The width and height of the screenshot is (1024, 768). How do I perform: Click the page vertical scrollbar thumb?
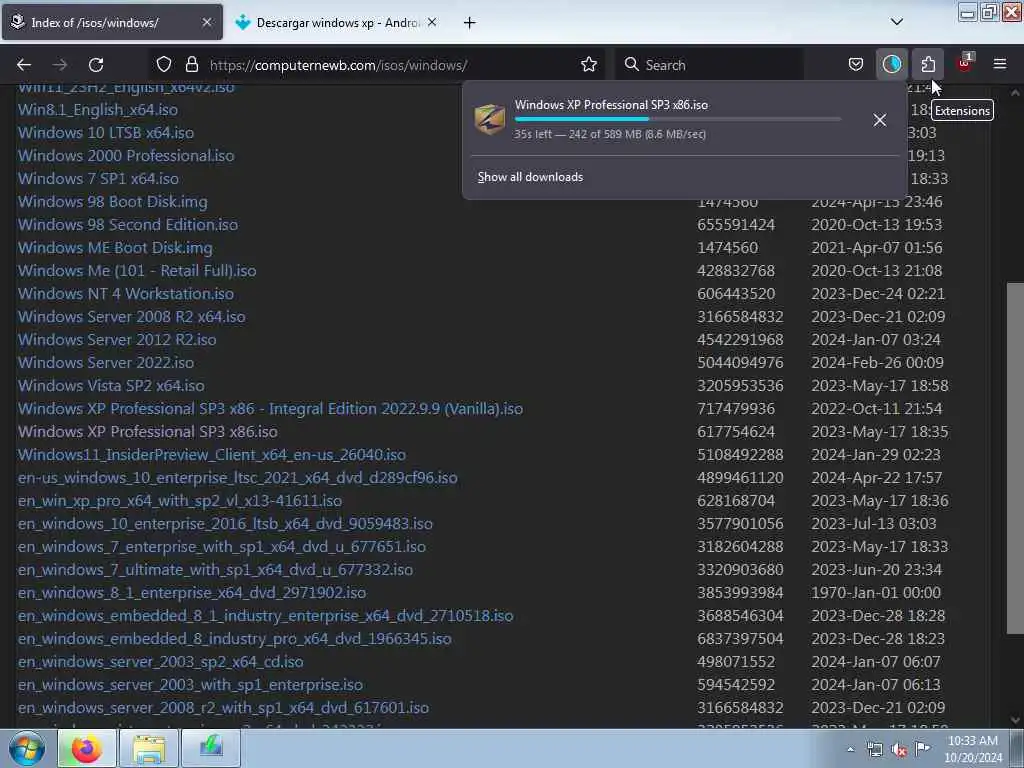point(1015,458)
